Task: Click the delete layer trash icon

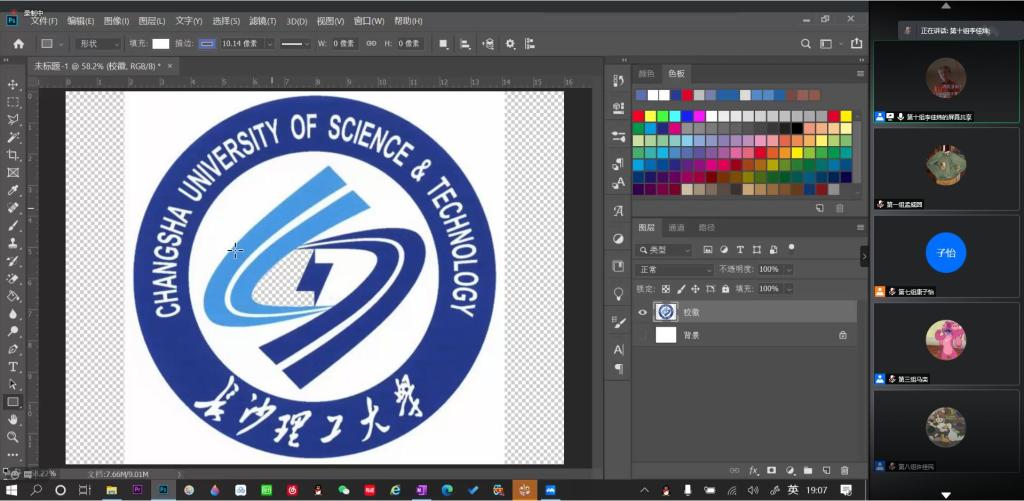Action: tap(845, 470)
